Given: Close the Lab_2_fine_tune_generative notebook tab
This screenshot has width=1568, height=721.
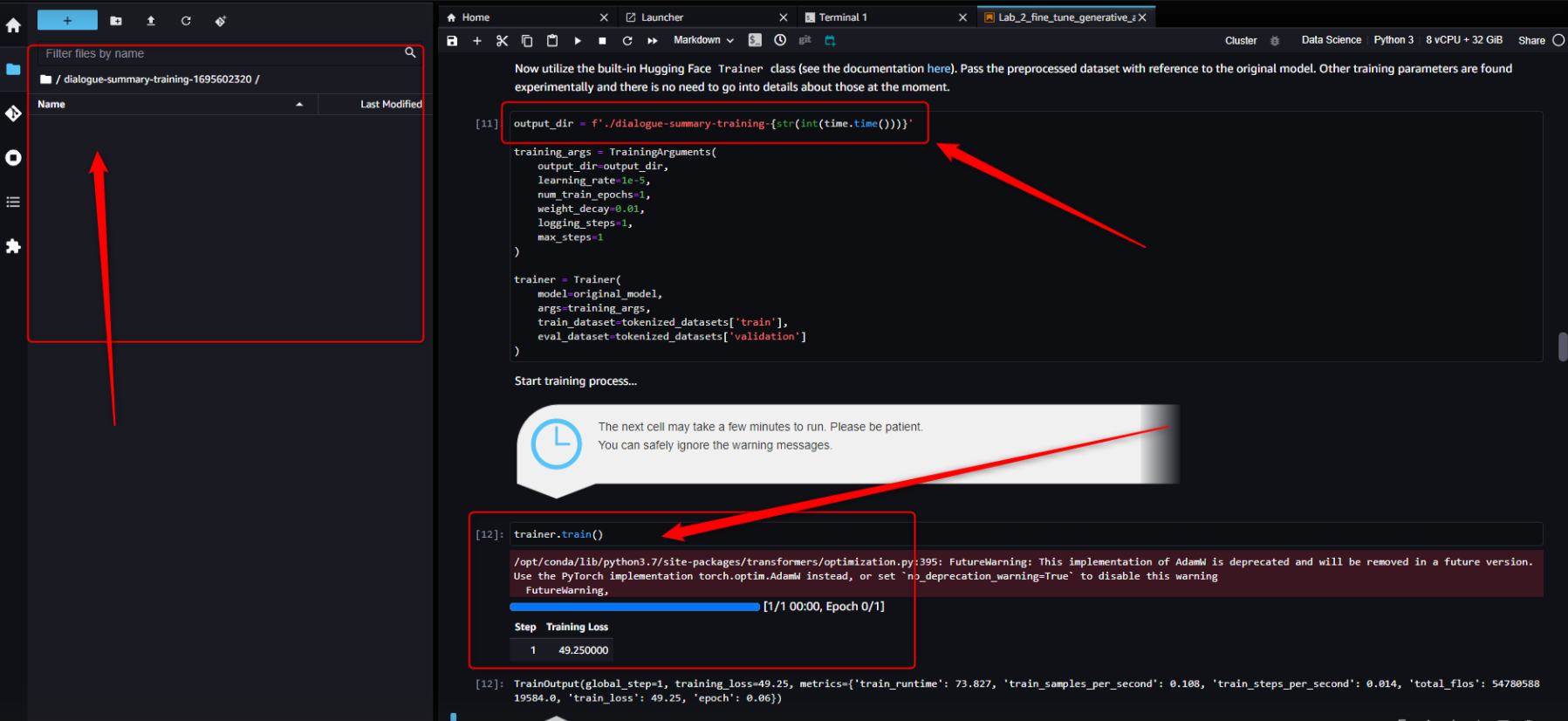Looking at the screenshot, I should click(1142, 17).
